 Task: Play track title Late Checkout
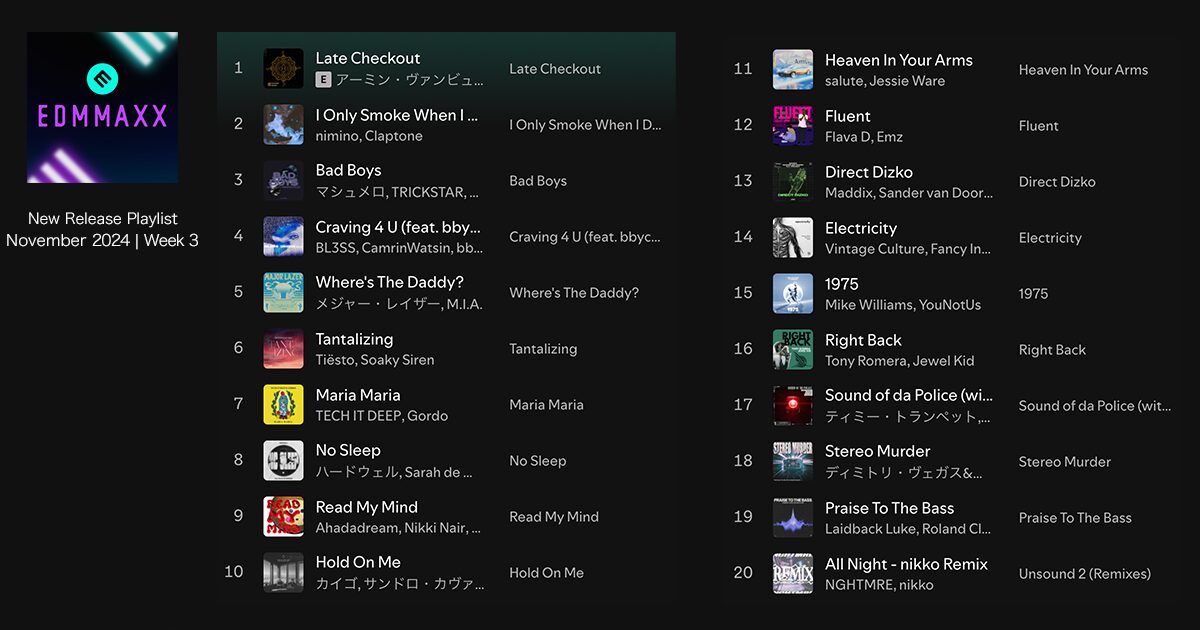[368, 58]
